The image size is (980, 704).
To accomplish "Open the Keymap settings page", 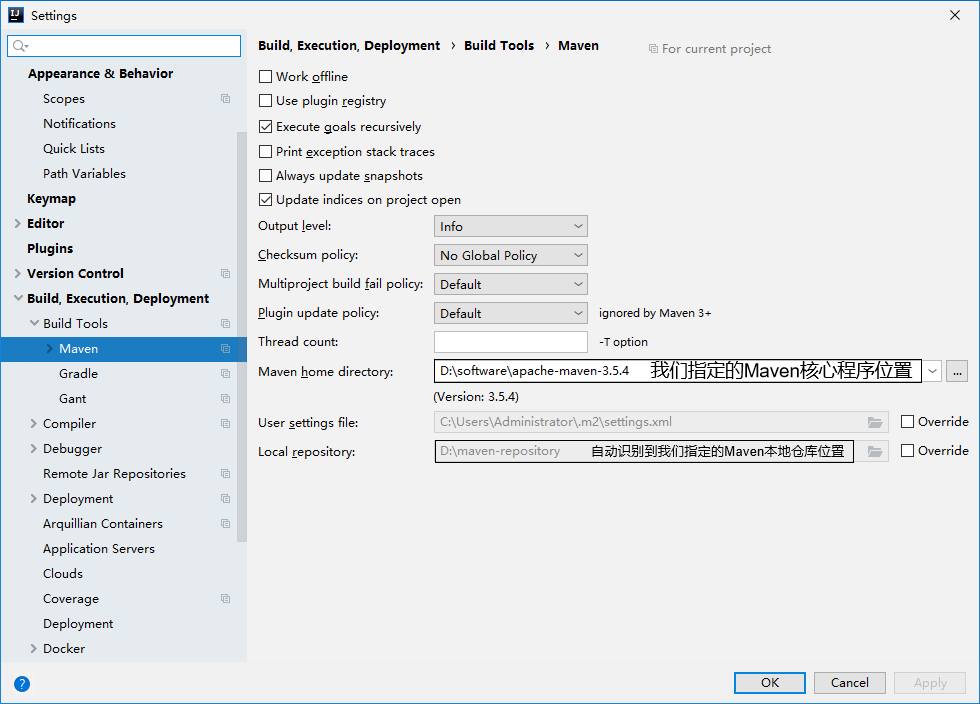I will click(51, 199).
